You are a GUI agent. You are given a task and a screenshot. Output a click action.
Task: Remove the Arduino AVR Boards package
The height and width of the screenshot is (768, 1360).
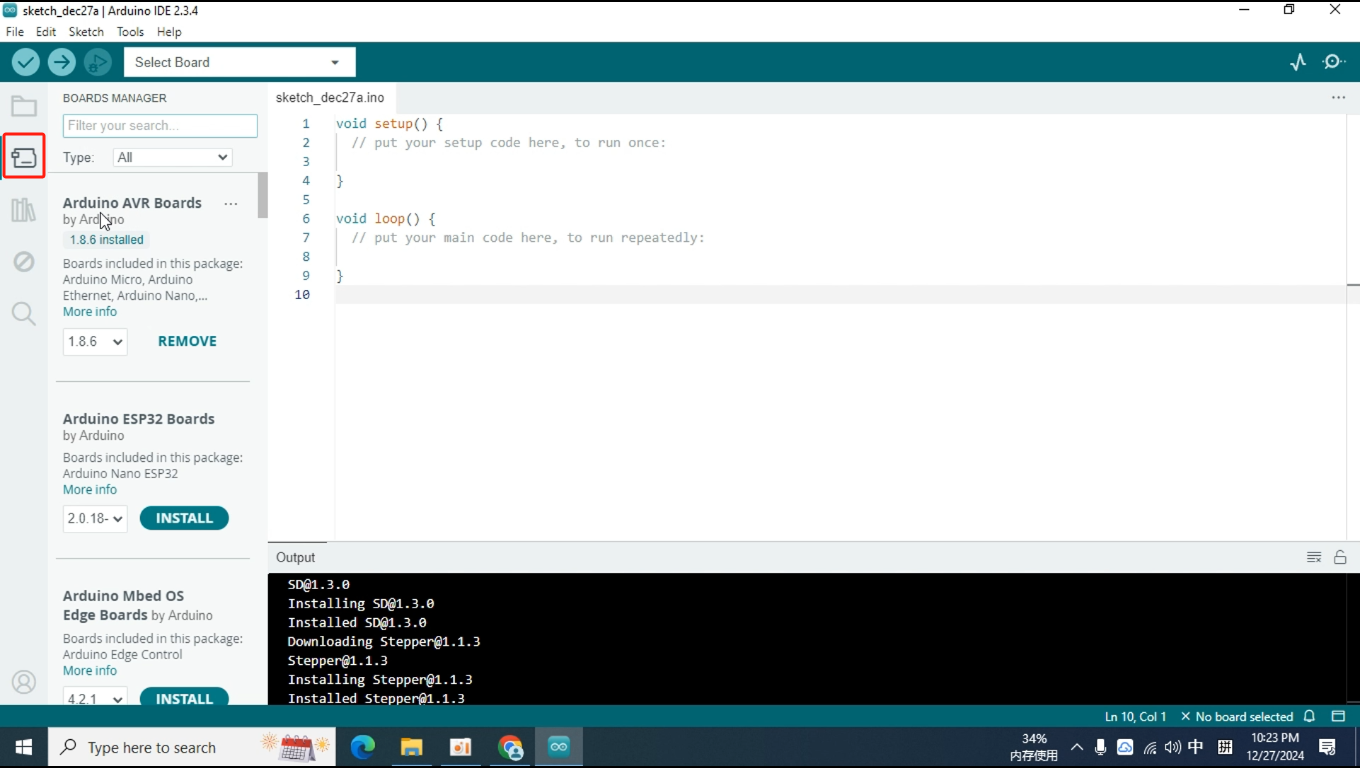[x=187, y=341]
